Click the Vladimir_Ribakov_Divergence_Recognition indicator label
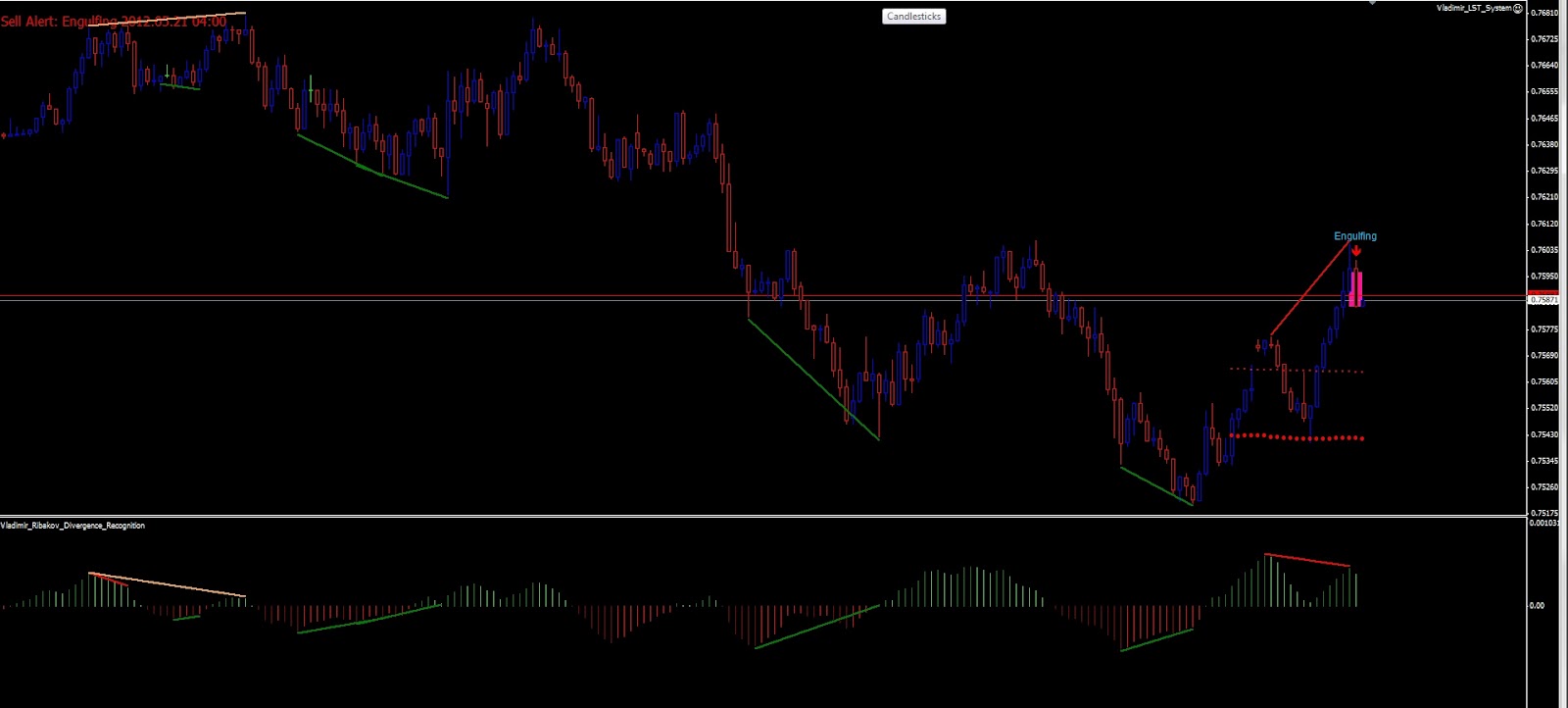Screen dimensions: 1568x708 [73, 526]
